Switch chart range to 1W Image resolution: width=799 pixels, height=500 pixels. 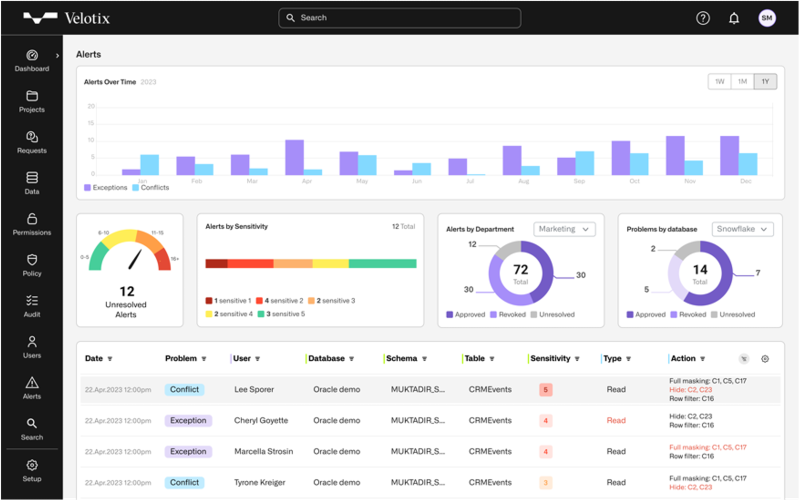(x=720, y=82)
